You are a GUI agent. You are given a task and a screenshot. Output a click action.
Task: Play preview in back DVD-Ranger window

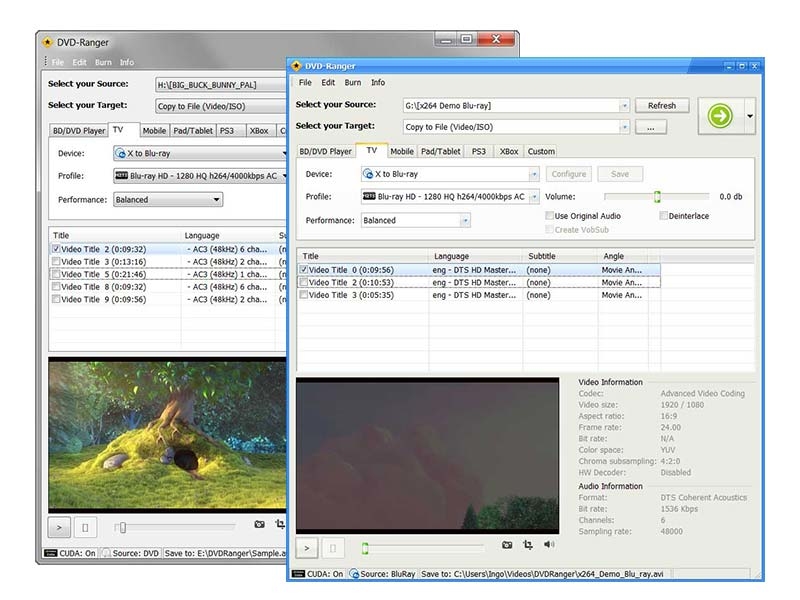(x=59, y=528)
